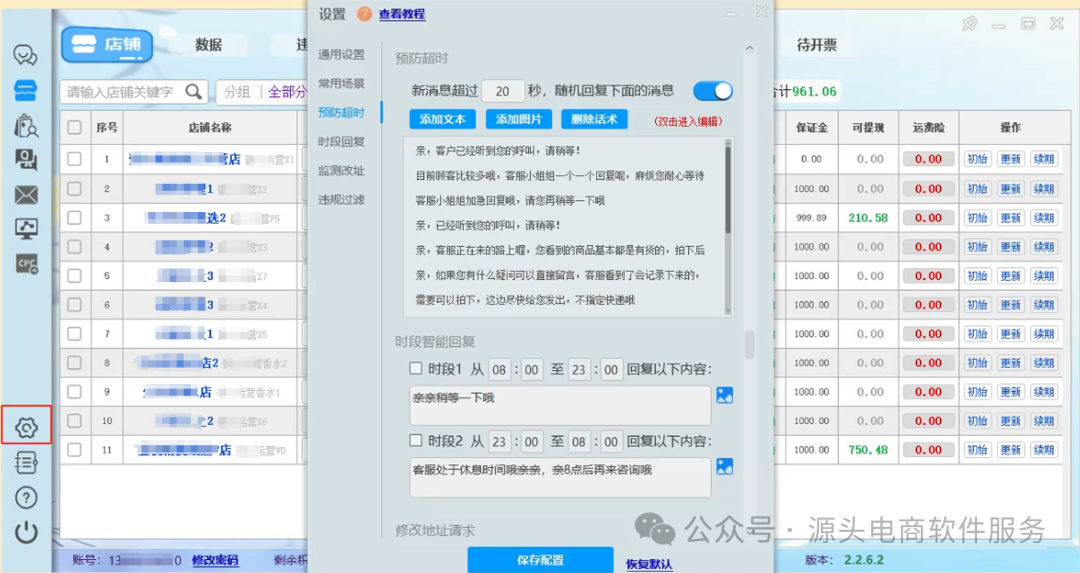Viewport: 1080px width, 573px height.
Task: Click 续期 button in row 11
Action: (x=1043, y=450)
